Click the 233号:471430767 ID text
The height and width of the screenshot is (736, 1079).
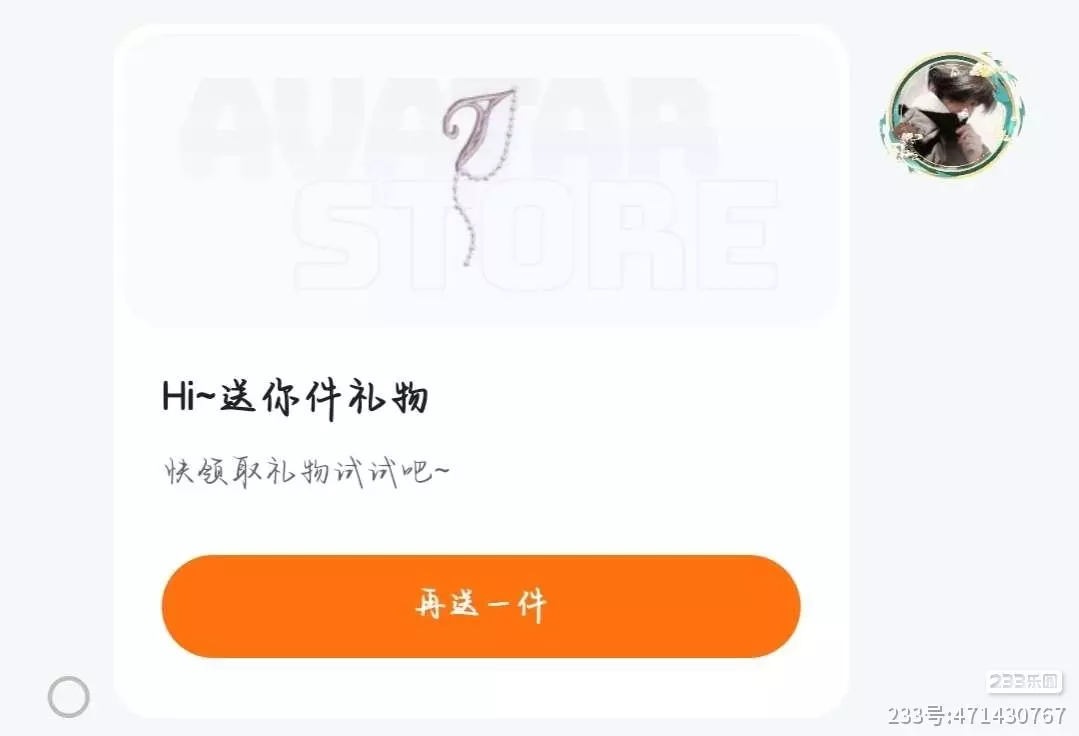[x=976, y=716]
